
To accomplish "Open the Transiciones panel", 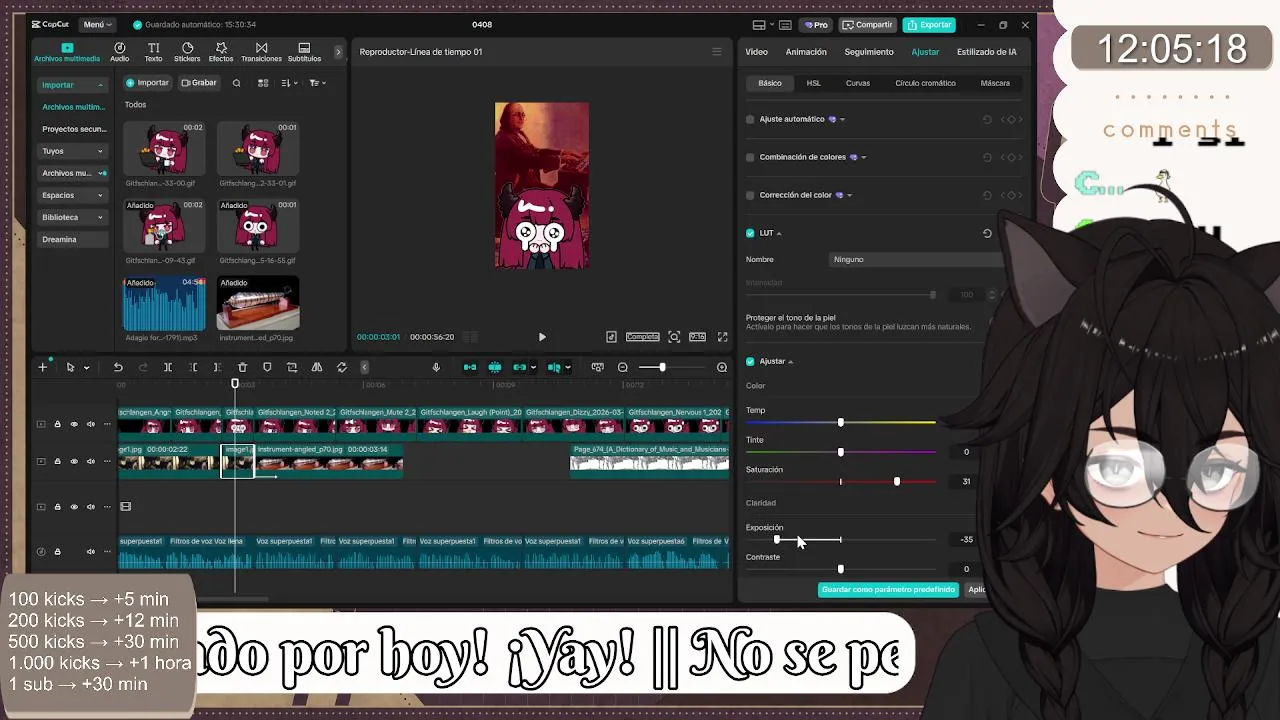I will click(x=261, y=52).
